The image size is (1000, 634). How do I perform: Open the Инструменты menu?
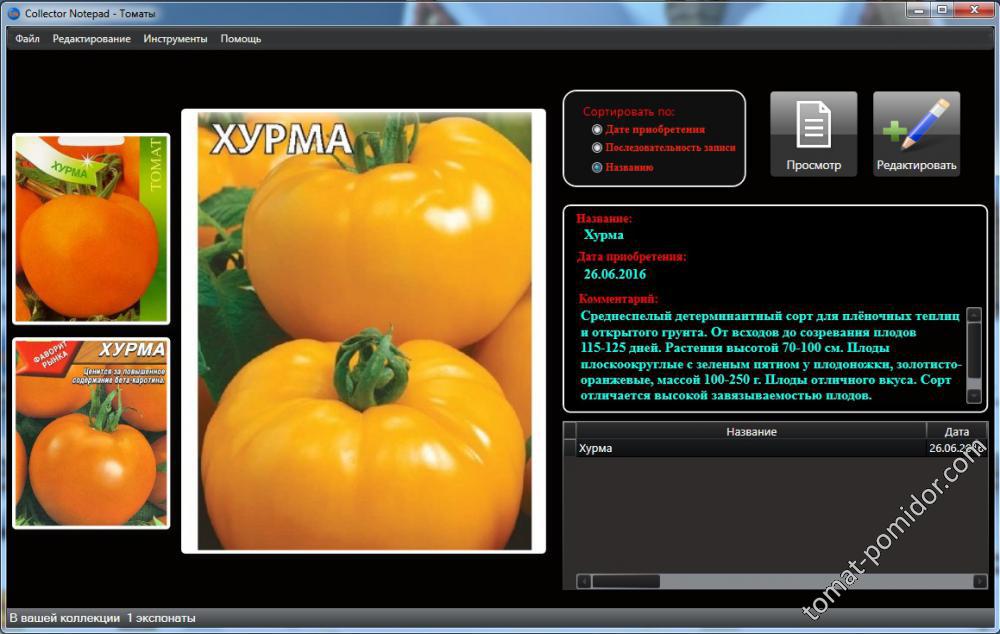pyautogui.click(x=175, y=39)
